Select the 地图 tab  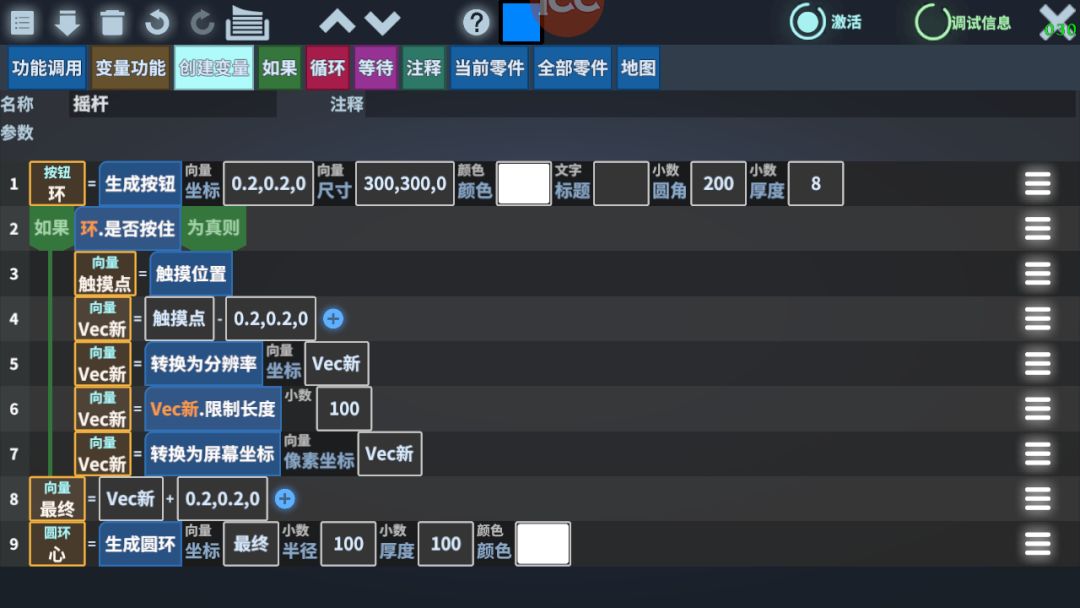[638, 68]
